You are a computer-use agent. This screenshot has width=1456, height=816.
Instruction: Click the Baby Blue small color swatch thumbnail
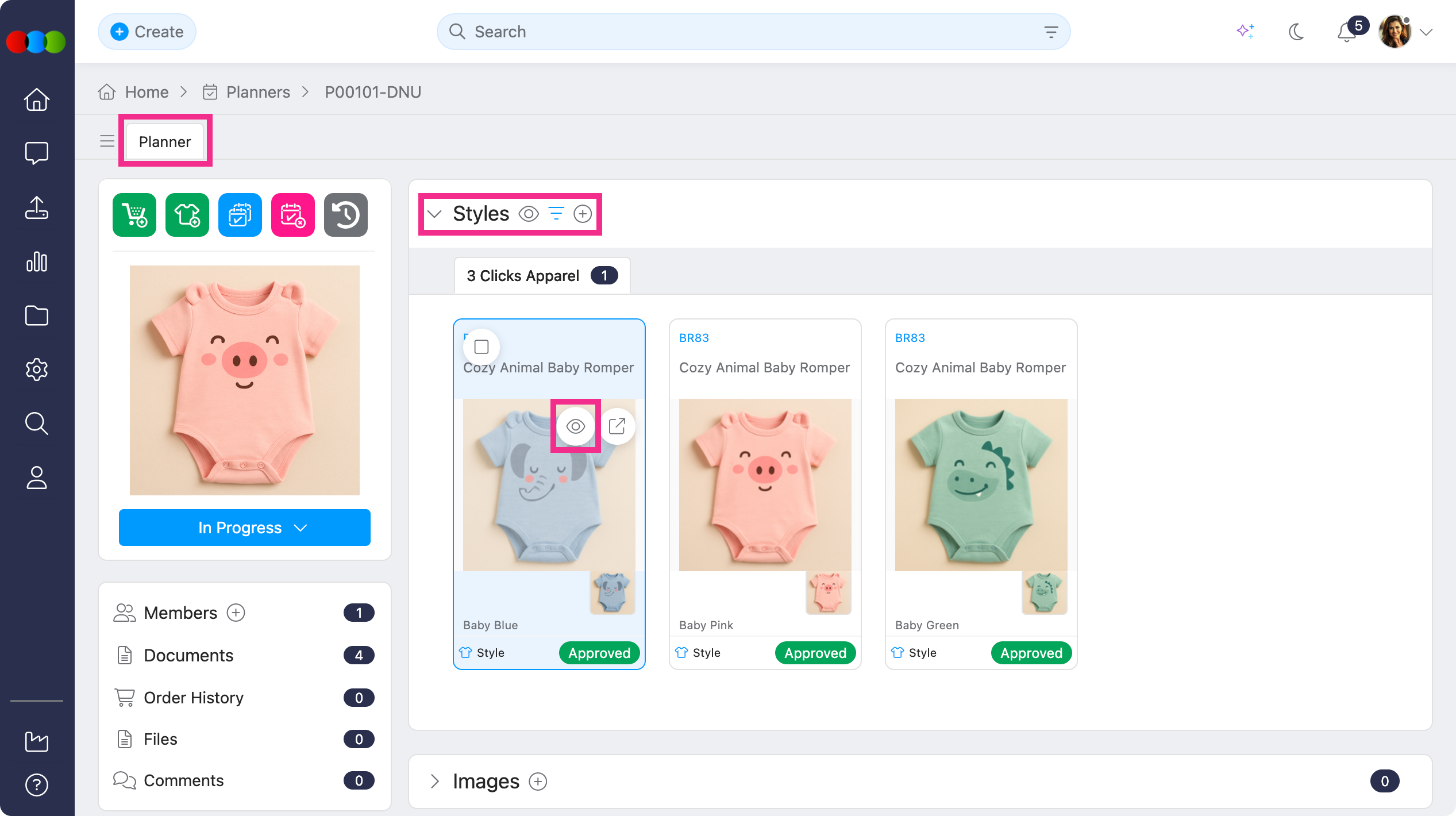click(613, 592)
